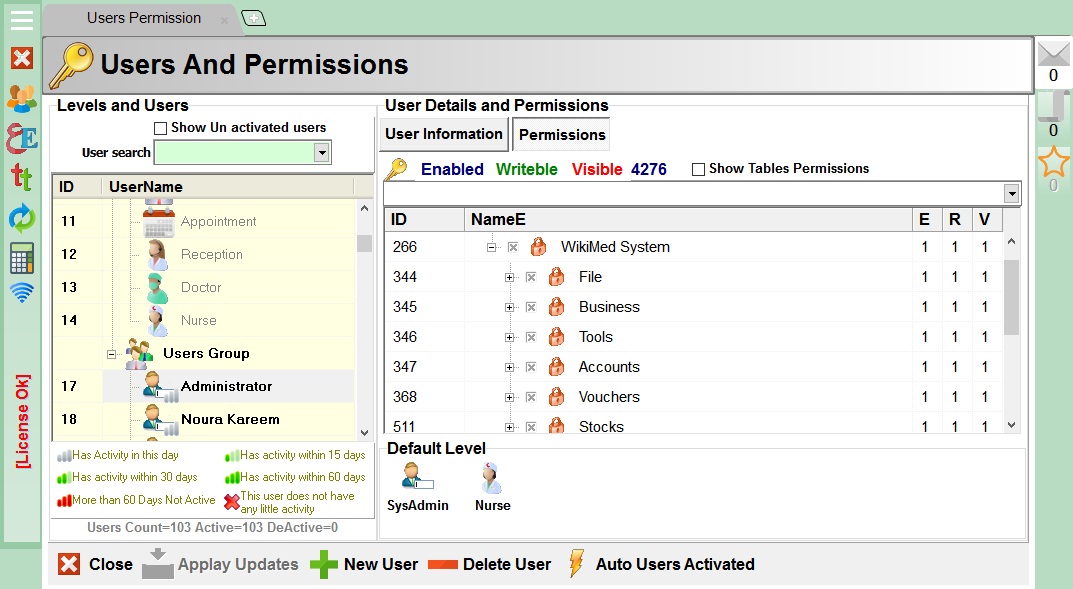The height and width of the screenshot is (589, 1073).
Task: Enable Show Un activated users checkbox
Action: pyautogui.click(x=160, y=128)
